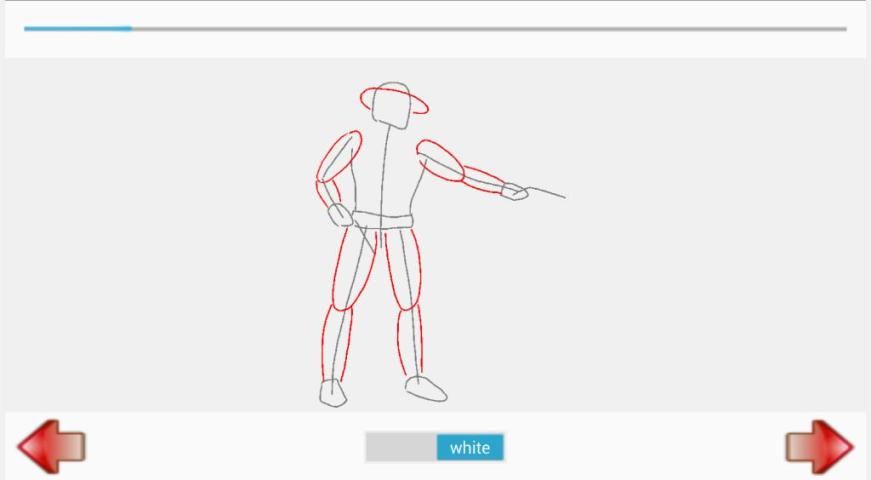Click the gray half of the background toggle
871x480 pixels.
[400, 447]
